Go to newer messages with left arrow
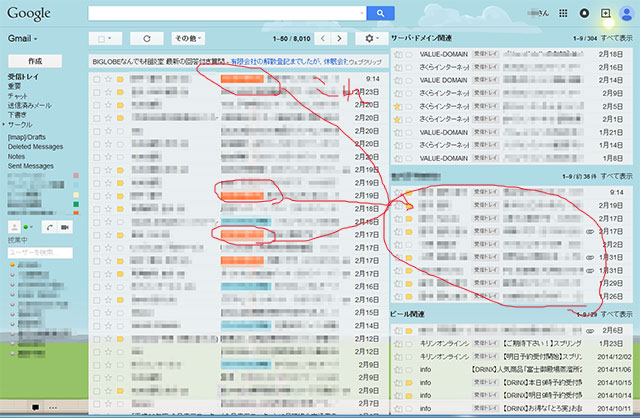The height and width of the screenshot is (418, 640). (x=323, y=38)
